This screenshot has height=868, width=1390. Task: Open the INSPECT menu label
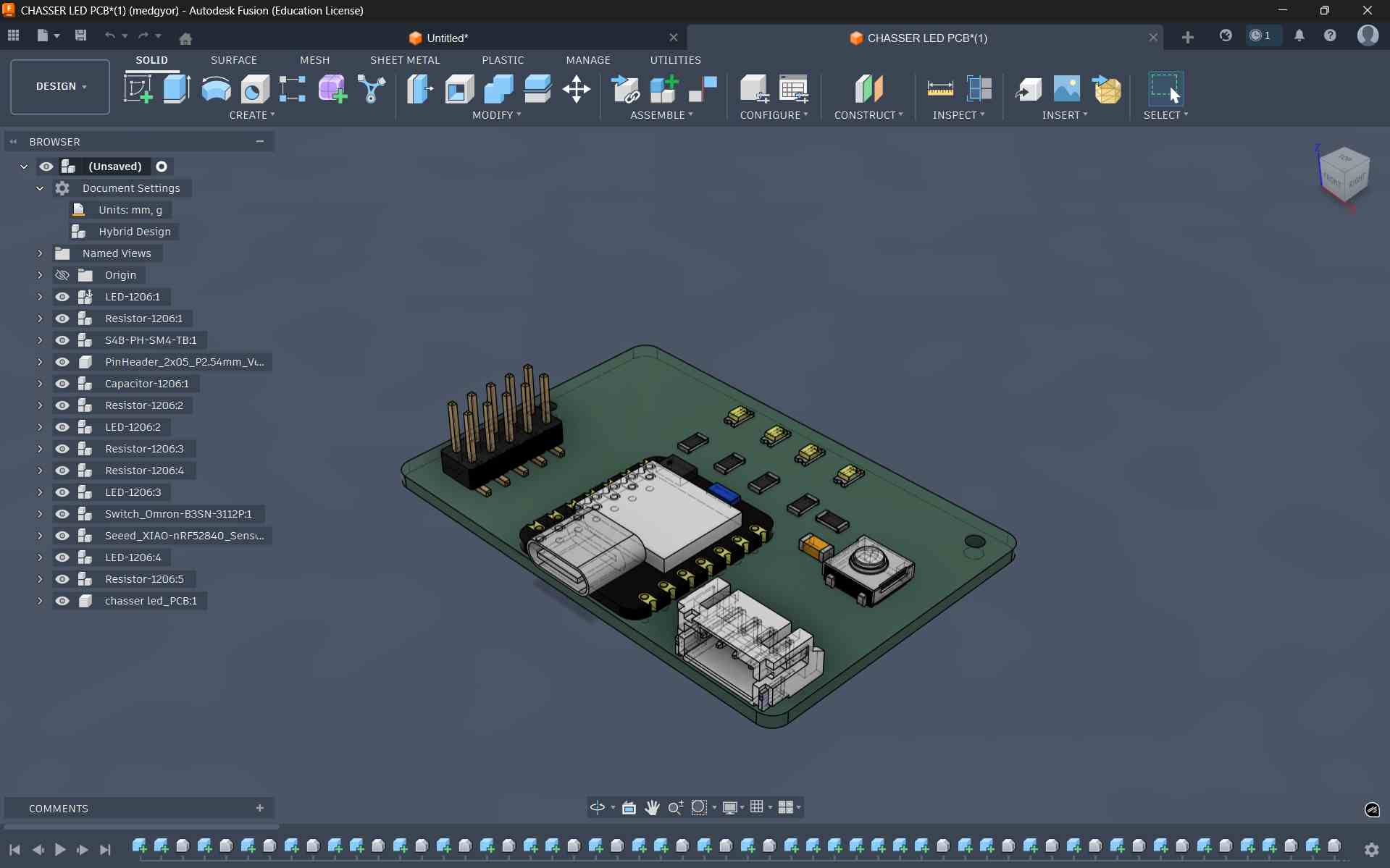pos(958,115)
